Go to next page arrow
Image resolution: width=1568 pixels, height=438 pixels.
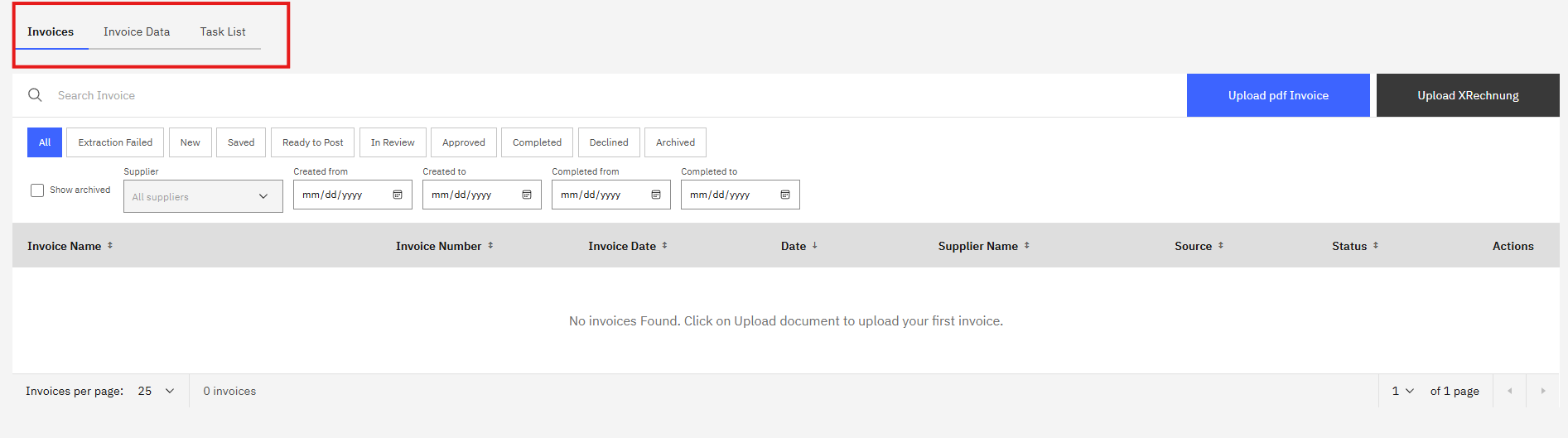point(1542,391)
